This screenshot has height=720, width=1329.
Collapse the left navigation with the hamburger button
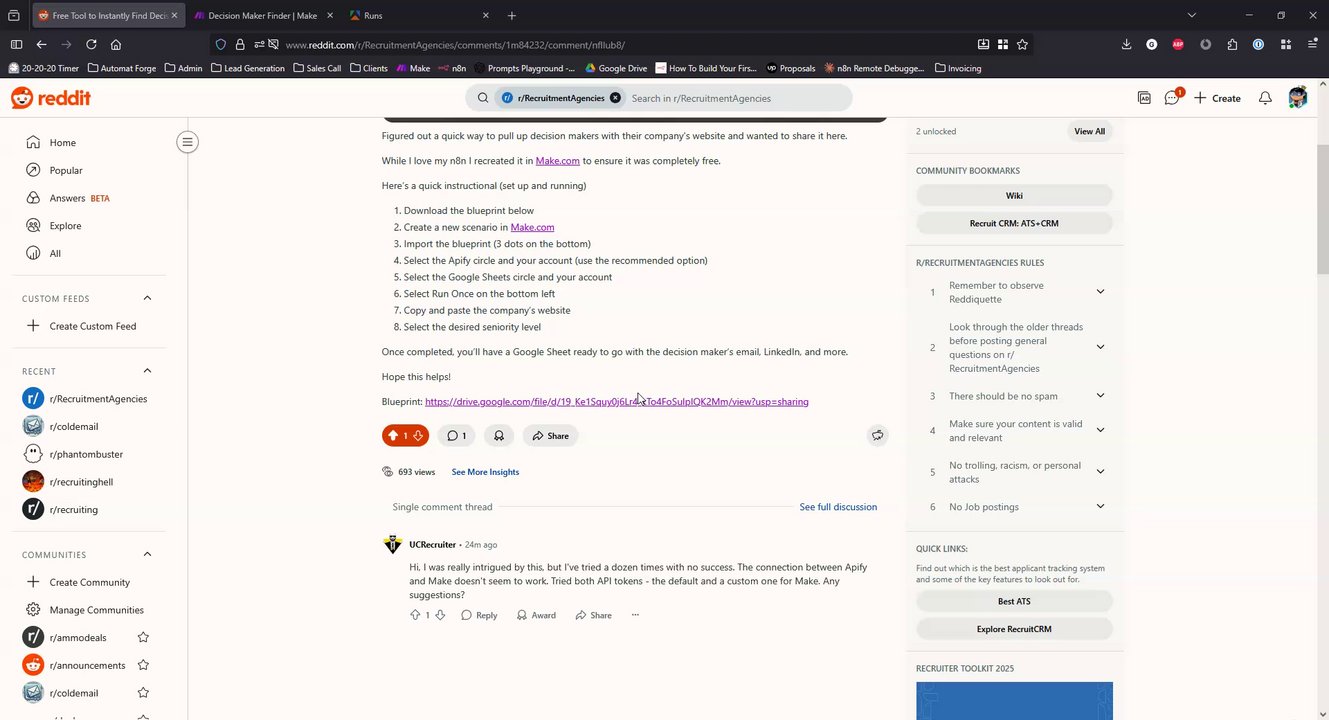pyautogui.click(x=187, y=142)
